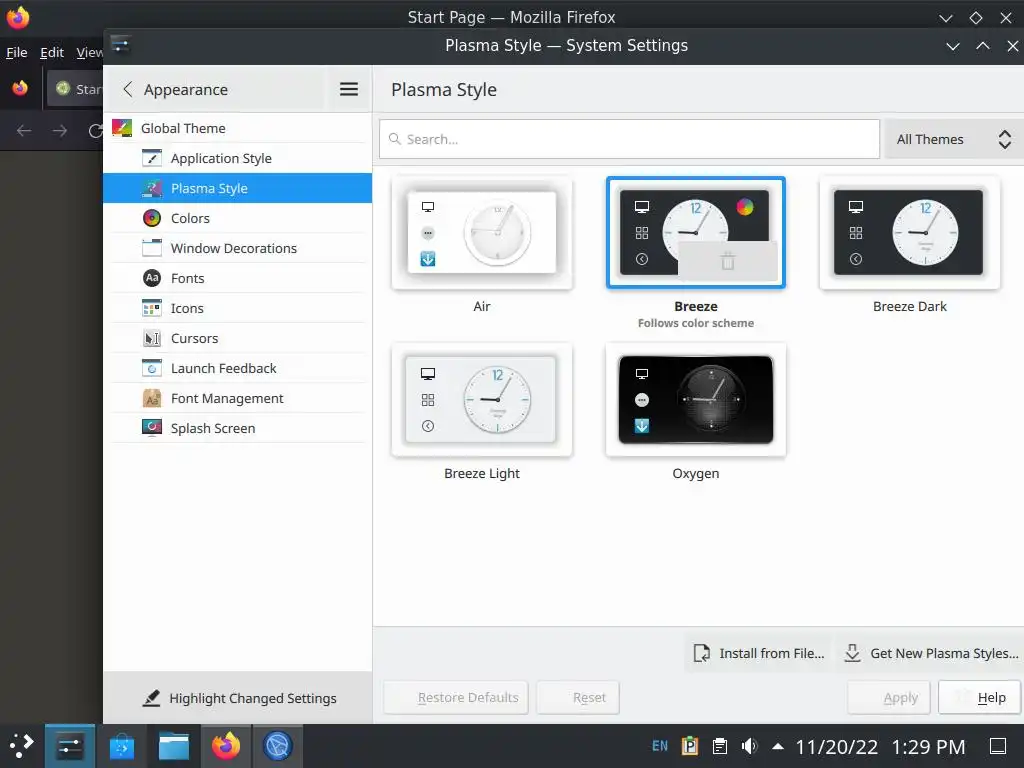Open the Fonts settings page
Viewport: 1024px width, 768px height.
[237, 278]
